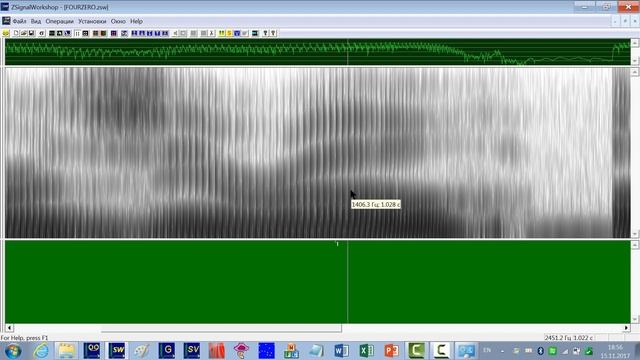Open the G app icon in the taskbar
The height and width of the screenshot is (360, 640).
[167, 351]
